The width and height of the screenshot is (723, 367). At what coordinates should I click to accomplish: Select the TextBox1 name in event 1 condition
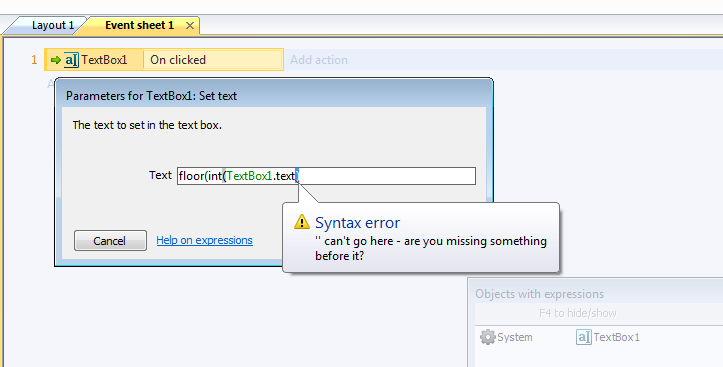click(x=104, y=60)
